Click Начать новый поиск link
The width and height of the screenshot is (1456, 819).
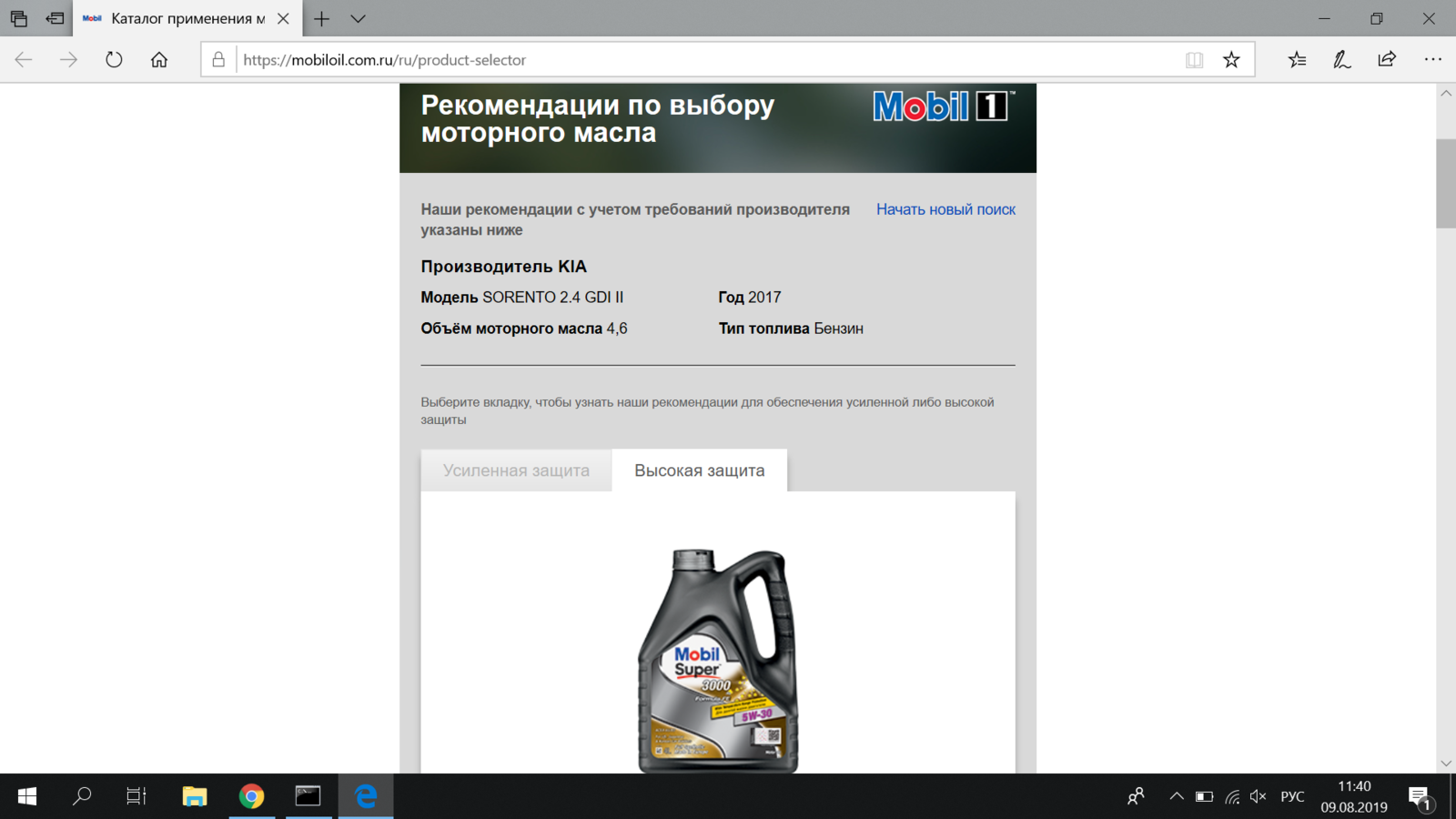pyautogui.click(x=945, y=209)
